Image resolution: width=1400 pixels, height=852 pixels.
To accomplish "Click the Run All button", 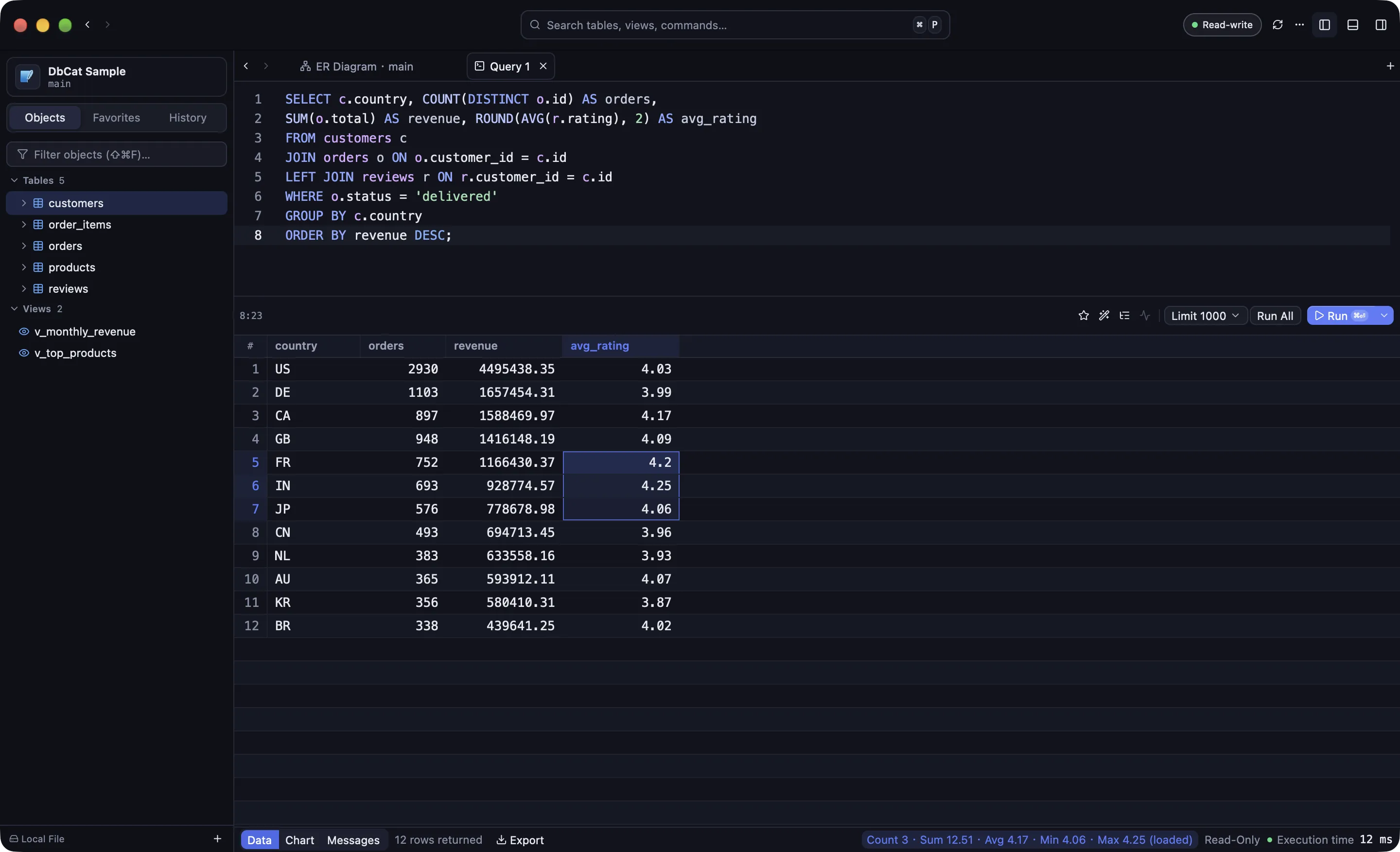I will [x=1275, y=316].
